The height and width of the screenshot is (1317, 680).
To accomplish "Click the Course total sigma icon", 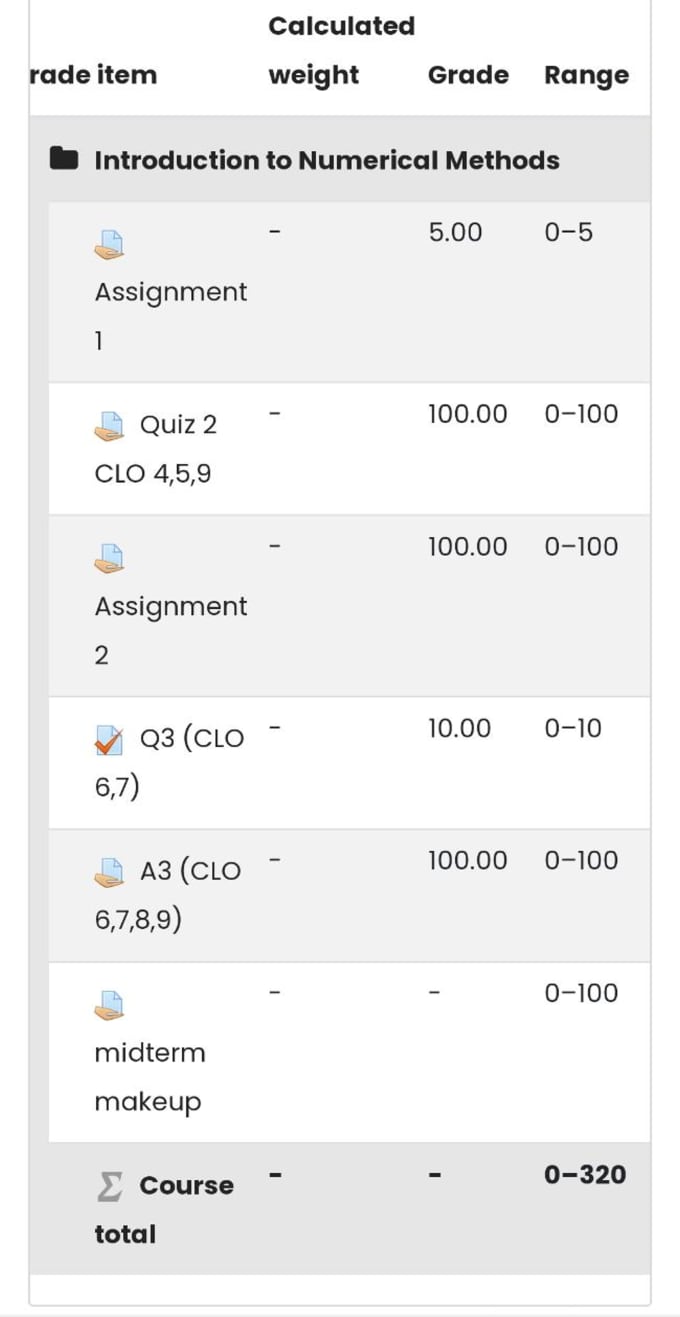I will pos(109,1186).
